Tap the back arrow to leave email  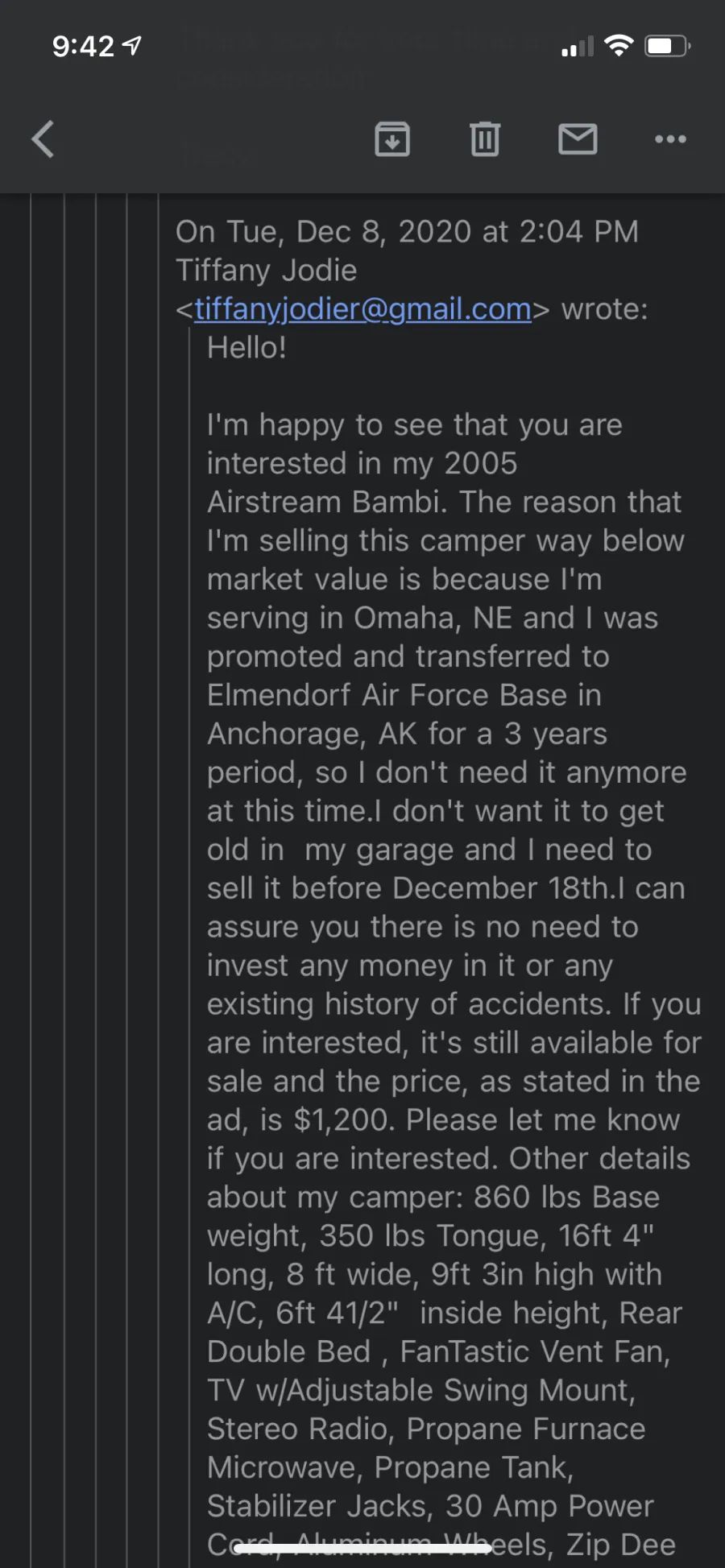(x=43, y=139)
